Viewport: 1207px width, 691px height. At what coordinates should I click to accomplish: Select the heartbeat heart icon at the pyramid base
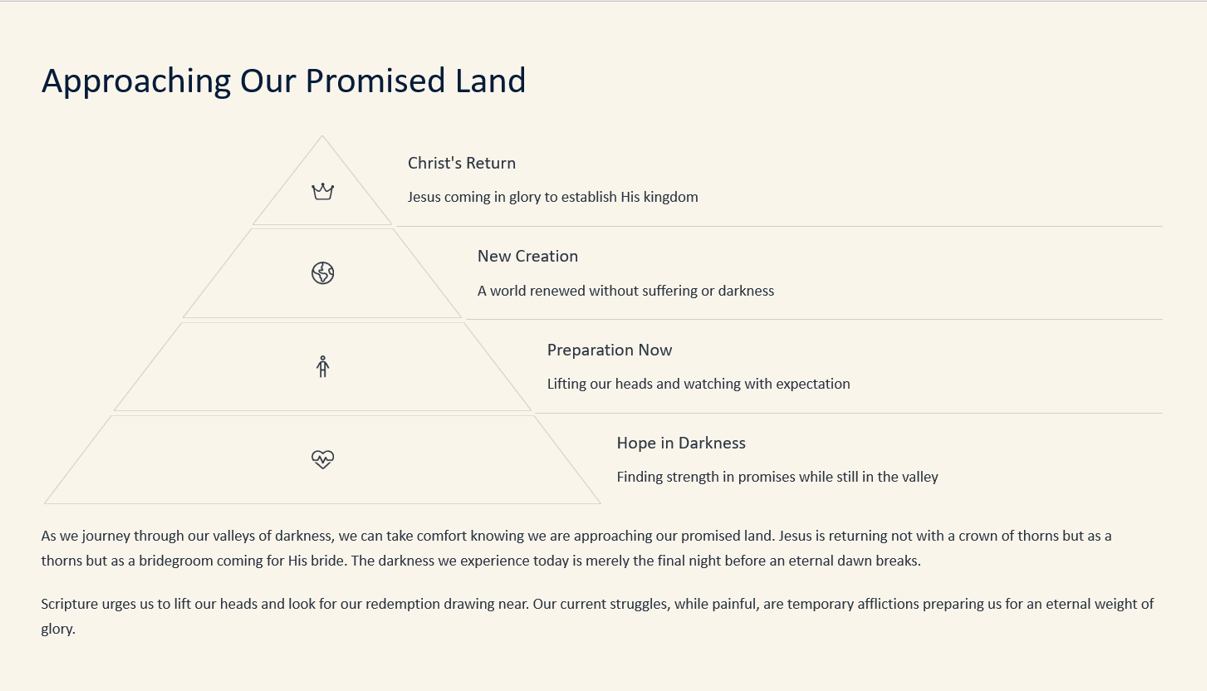[x=322, y=459]
